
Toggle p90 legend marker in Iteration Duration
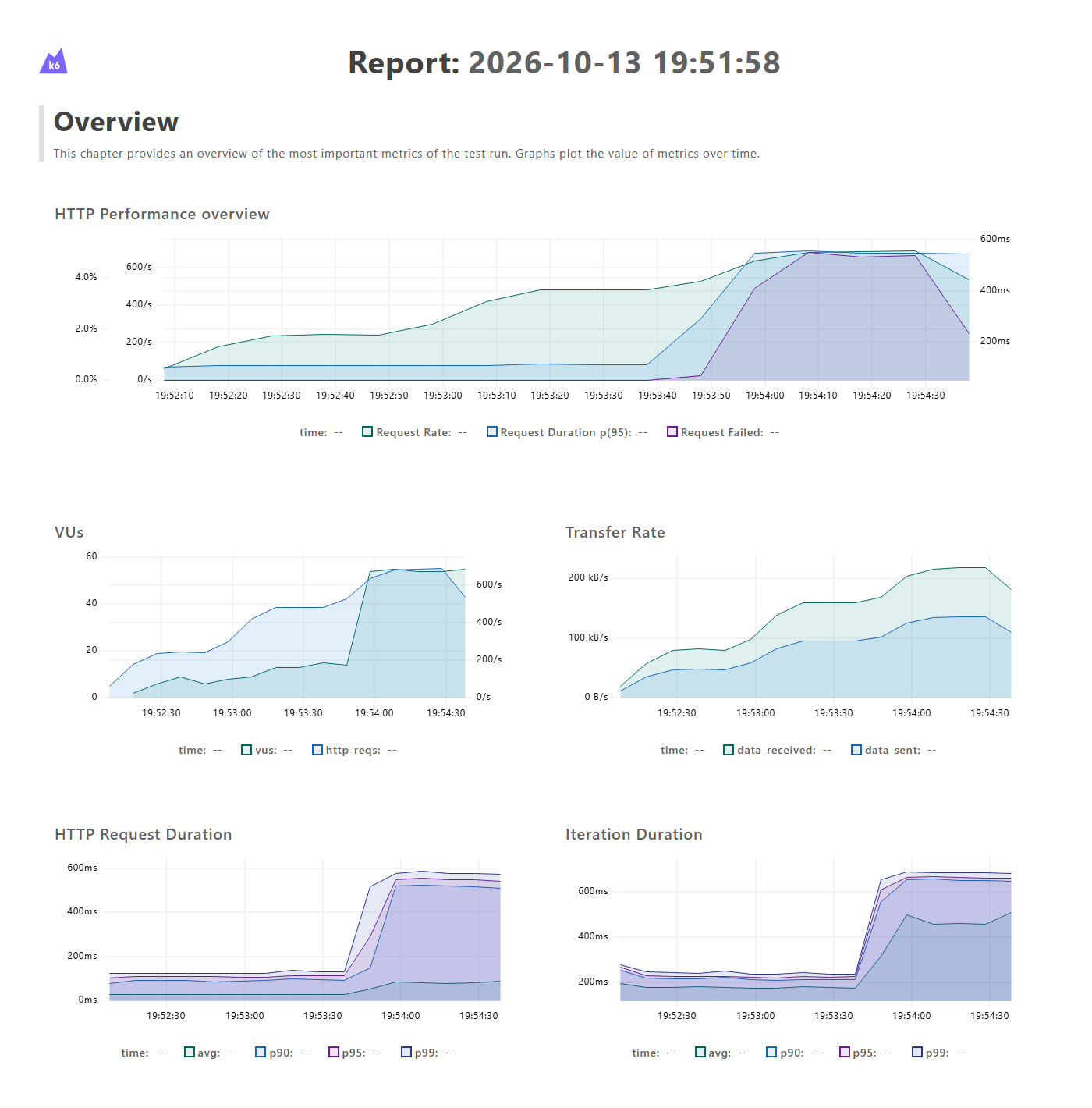tap(772, 1052)
